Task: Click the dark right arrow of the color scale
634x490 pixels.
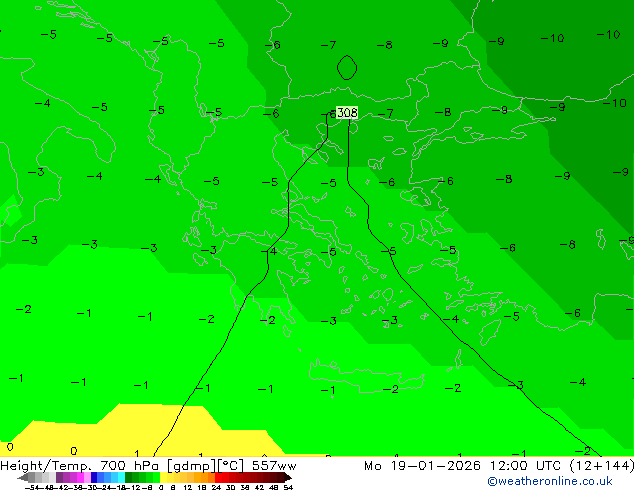Action: click(288, 477)
